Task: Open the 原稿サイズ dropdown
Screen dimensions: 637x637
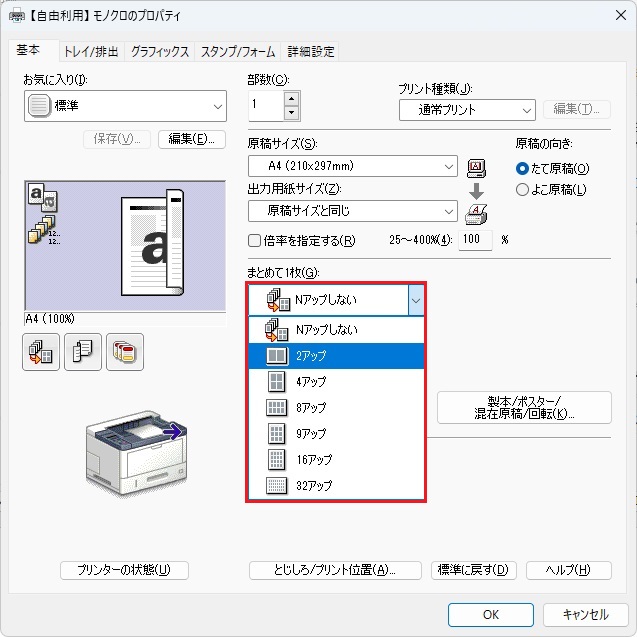Action: (x=353, y=166)
